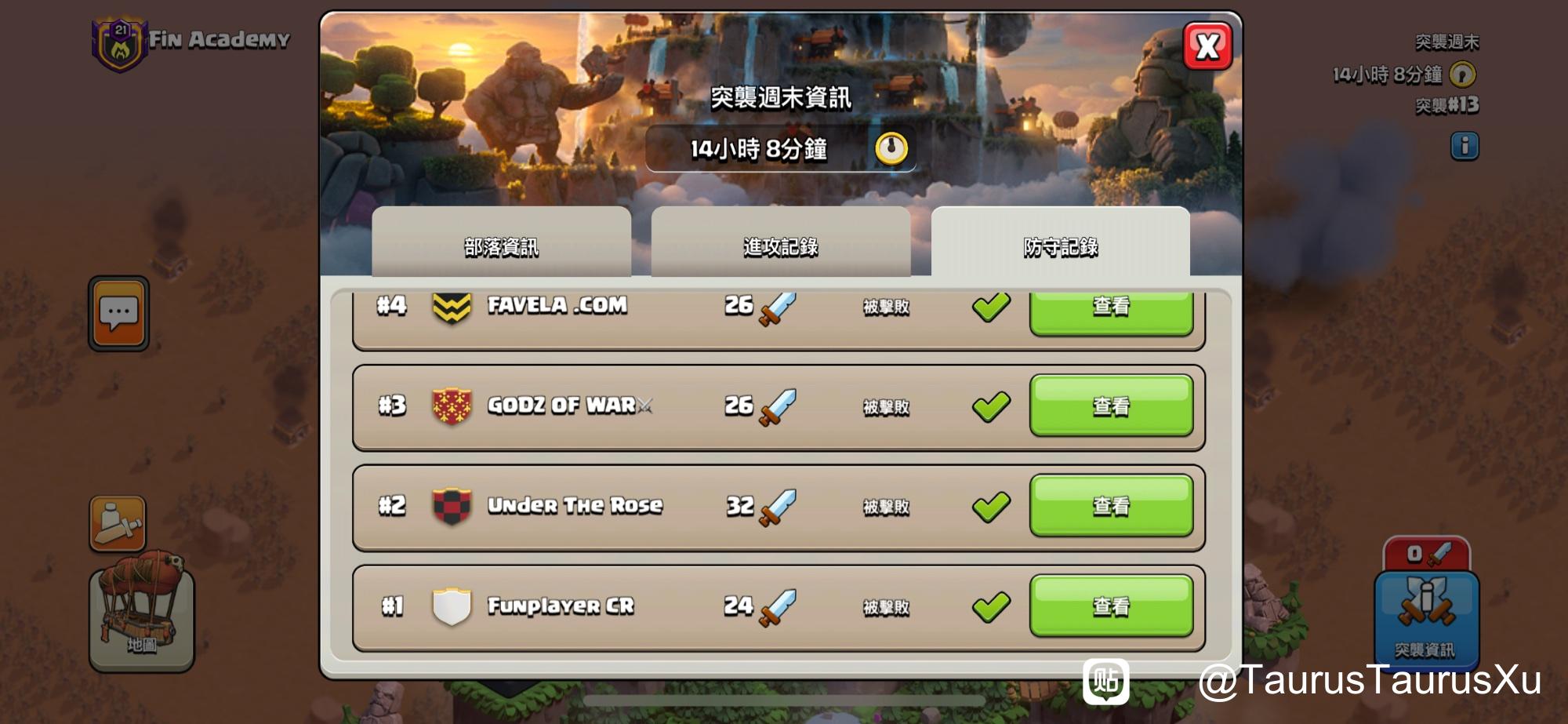View the Under The Rose defense replay

pyautogui.click(x=1112, y=506)
